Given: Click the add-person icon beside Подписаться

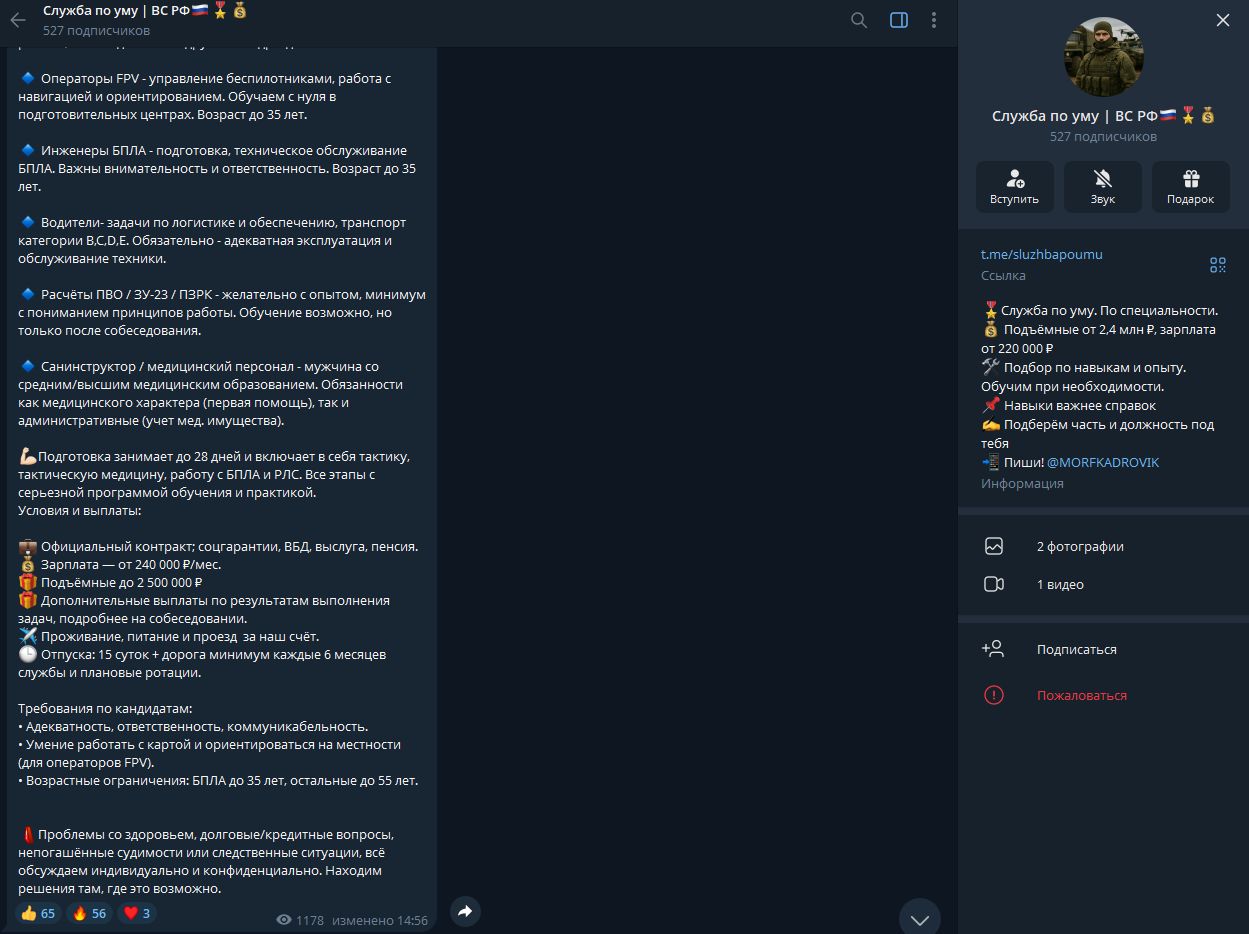Looking at the screenshot, I should (x=992, y=649).
